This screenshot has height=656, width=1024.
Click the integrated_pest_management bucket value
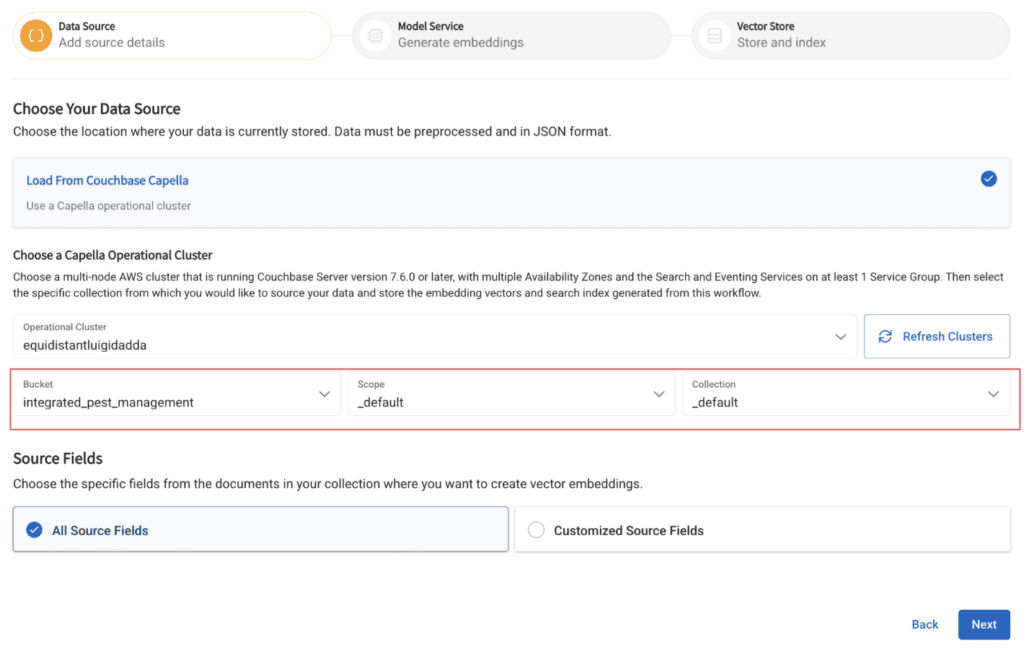coord(108,402)
